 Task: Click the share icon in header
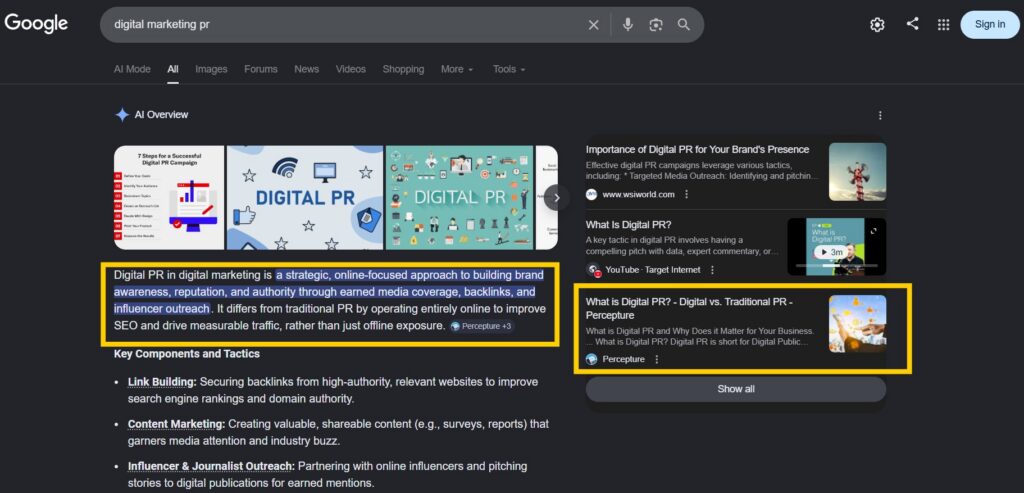coord(912,24)
